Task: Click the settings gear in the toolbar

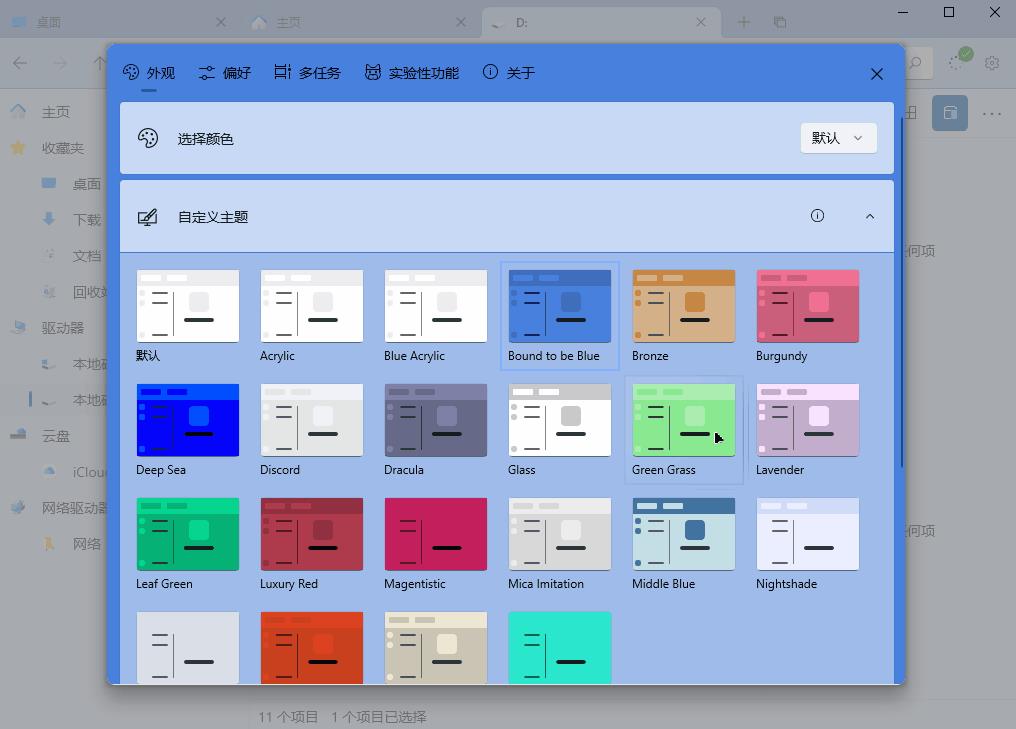Action: tap(991, 63)
